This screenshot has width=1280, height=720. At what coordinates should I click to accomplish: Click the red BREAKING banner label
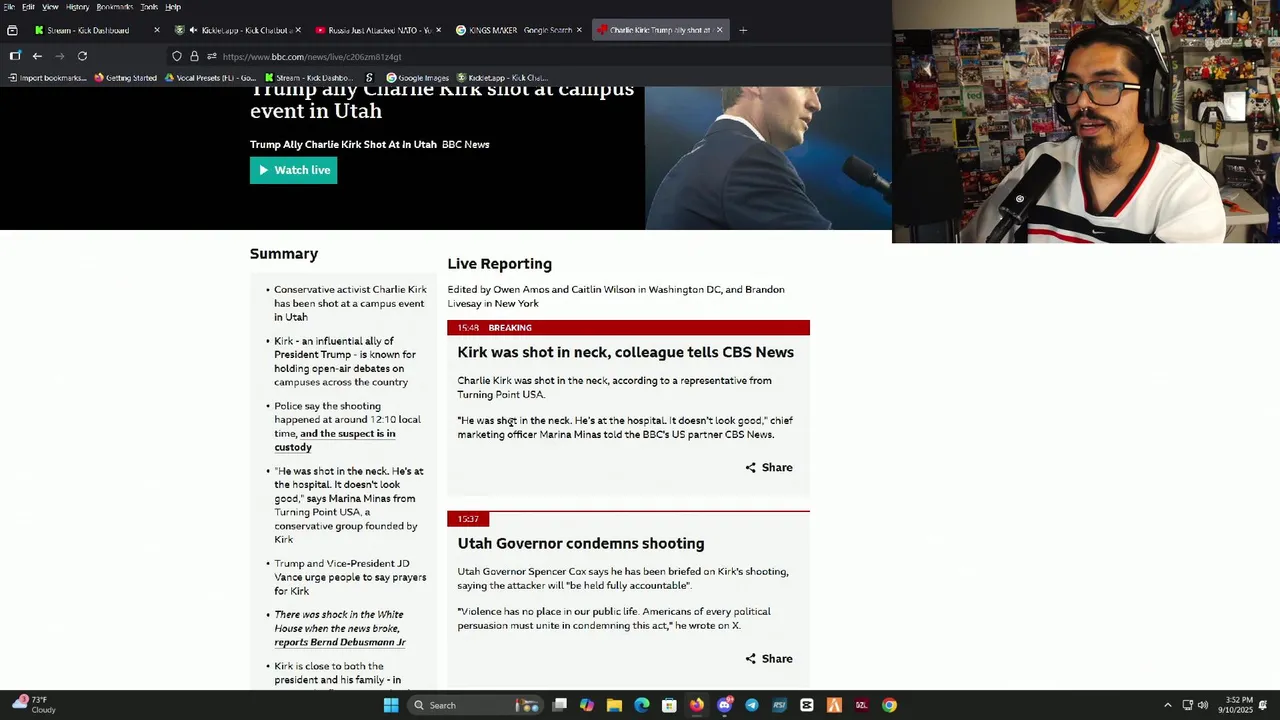[510, 328]
